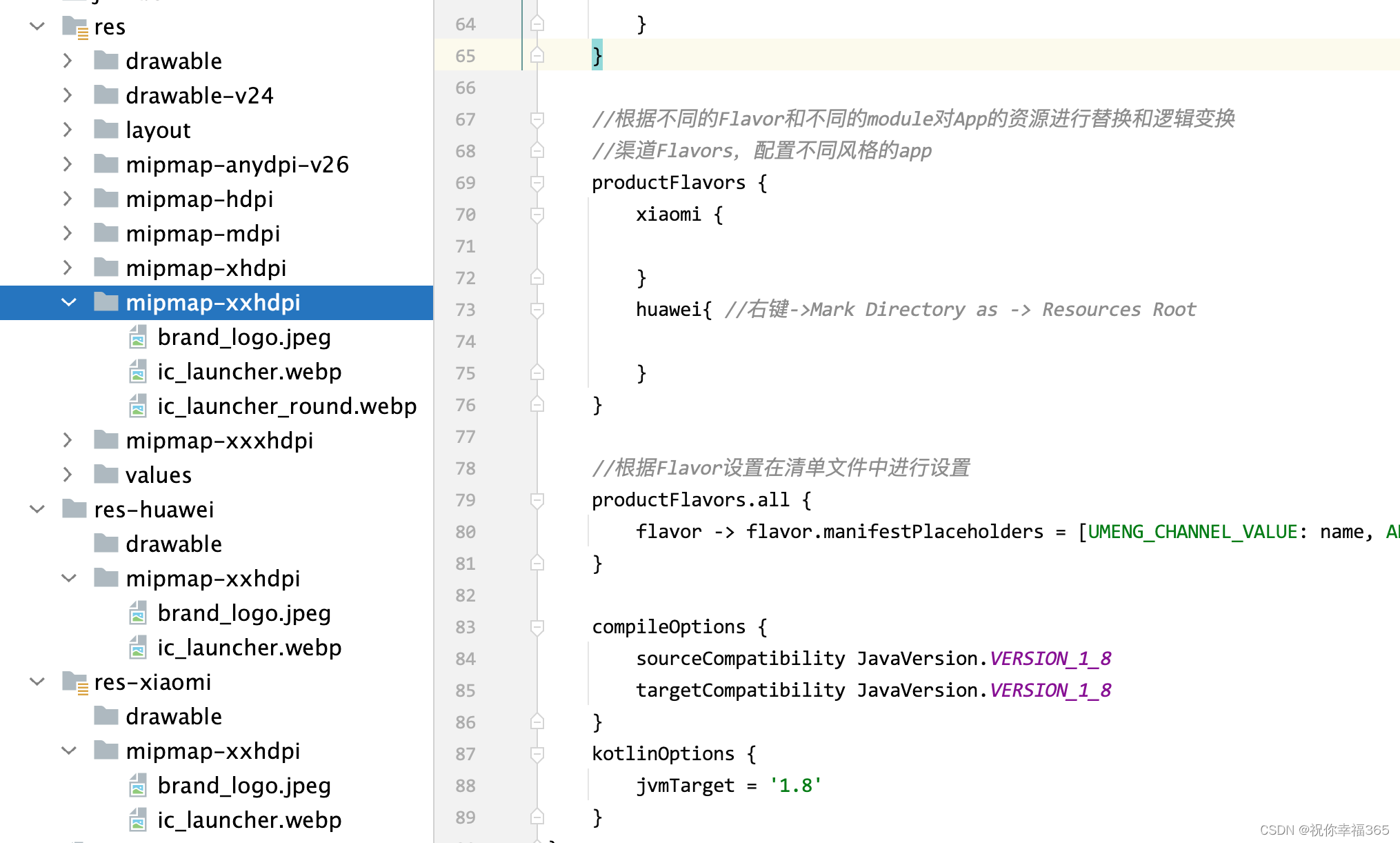1400x843 pixels.
Task: Select the layout folder in tree
Action: coord(158,130)
